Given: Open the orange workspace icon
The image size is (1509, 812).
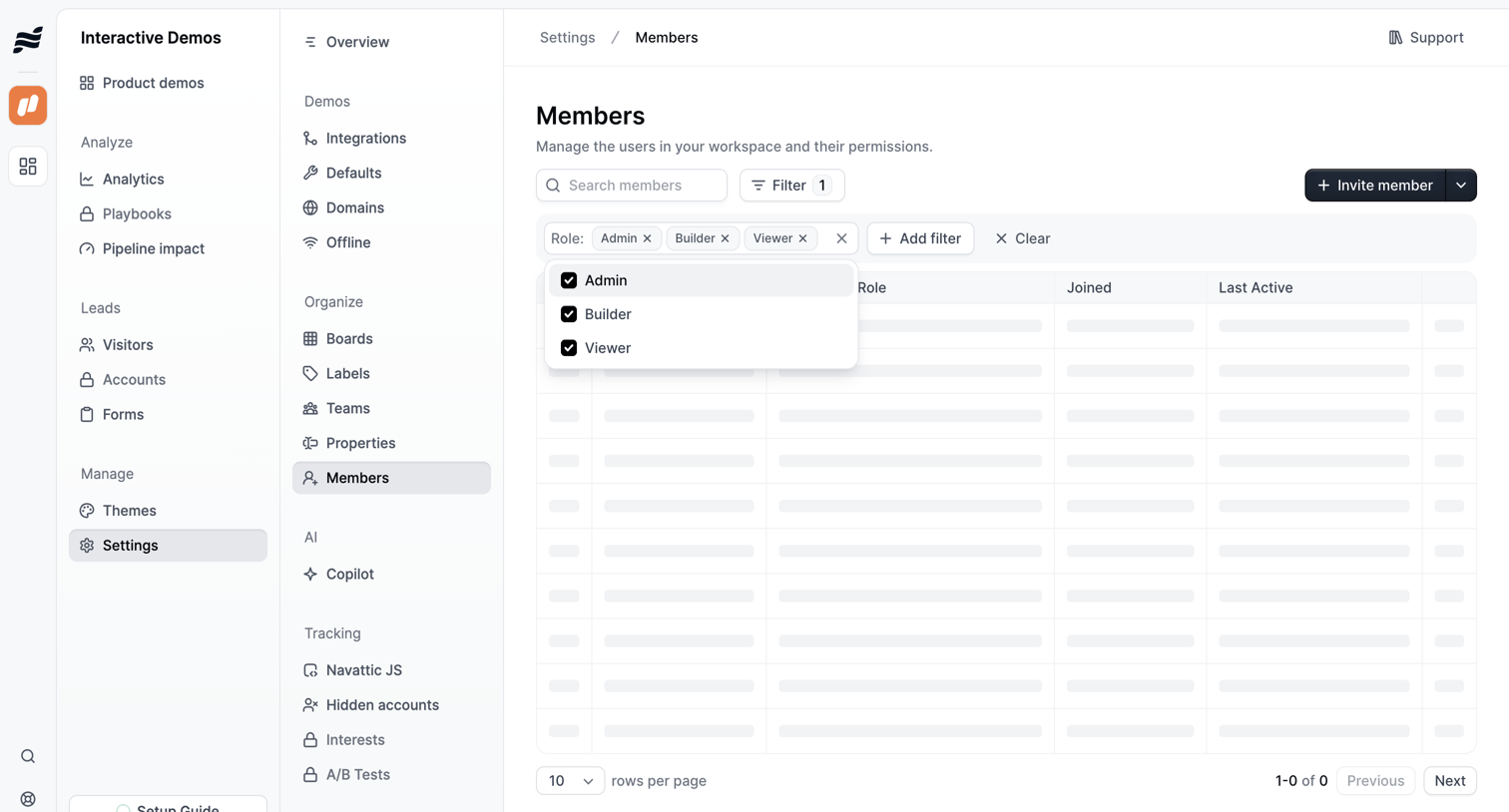Looking at the screenshot, I should (x=28, y=105).
